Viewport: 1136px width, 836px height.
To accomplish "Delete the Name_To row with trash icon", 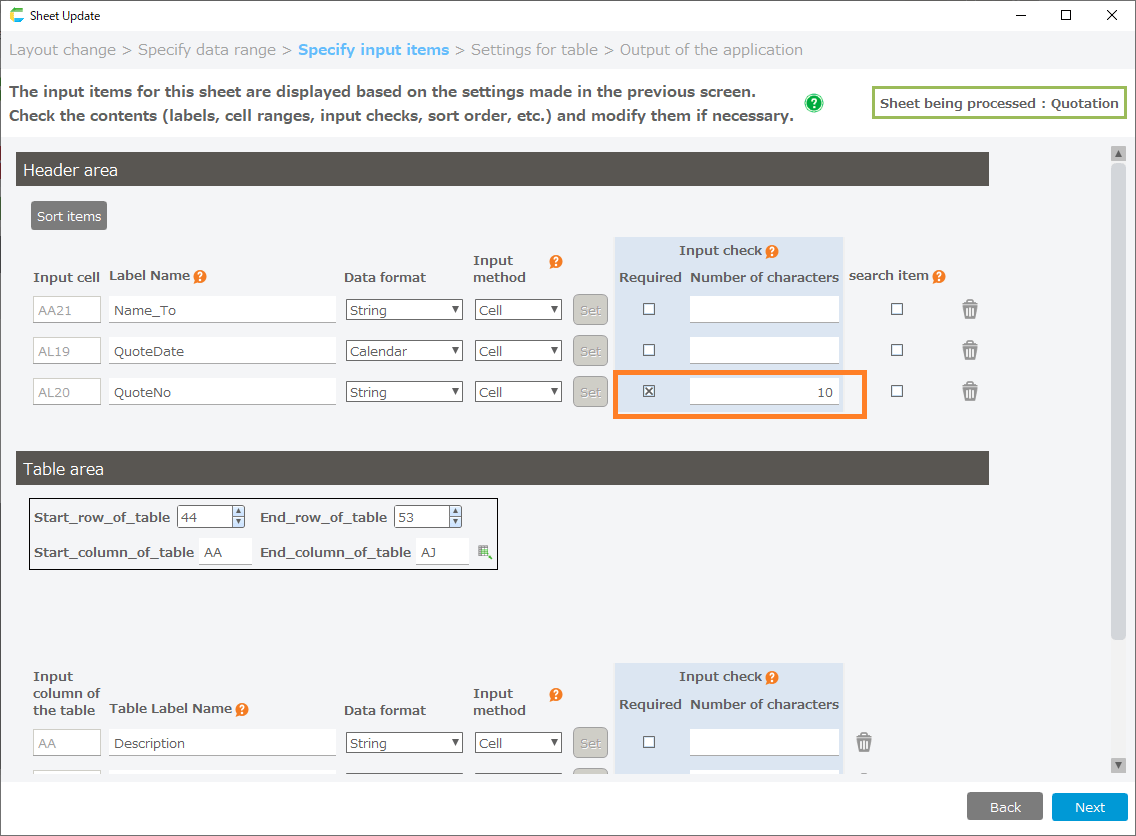I will coord(969,310).
